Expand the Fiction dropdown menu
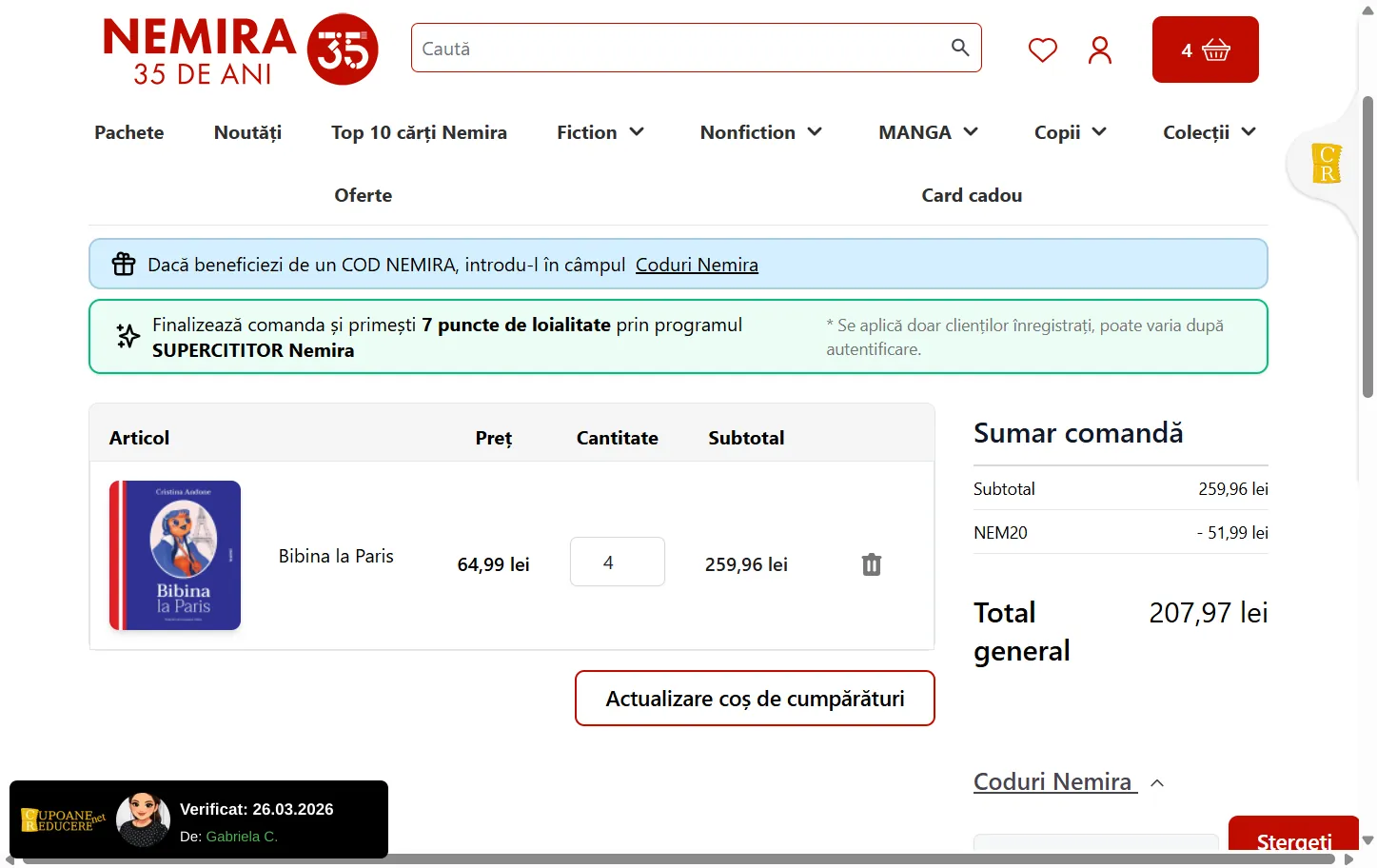The image size is (1377, 868). [x=600, y=132]
